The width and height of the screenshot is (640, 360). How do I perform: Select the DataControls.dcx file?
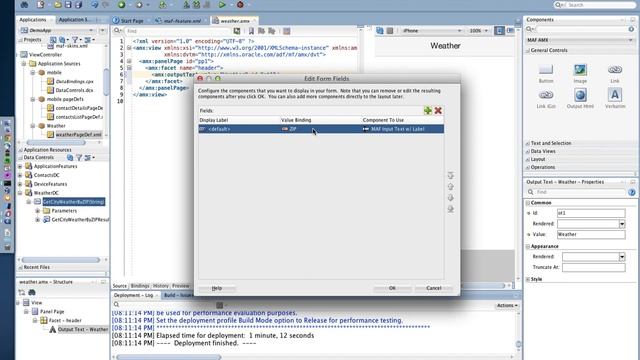click(x=74, y=90)
